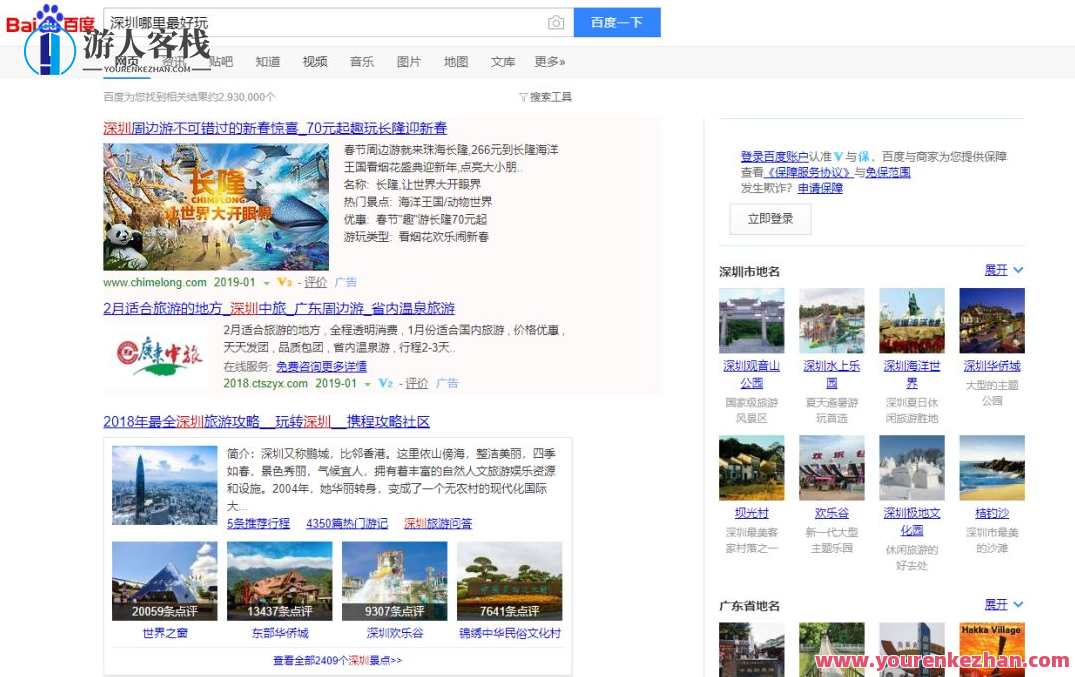Click the 百度一下 search button
Viewport: 1075px width, 677px height.
[617, 22]
